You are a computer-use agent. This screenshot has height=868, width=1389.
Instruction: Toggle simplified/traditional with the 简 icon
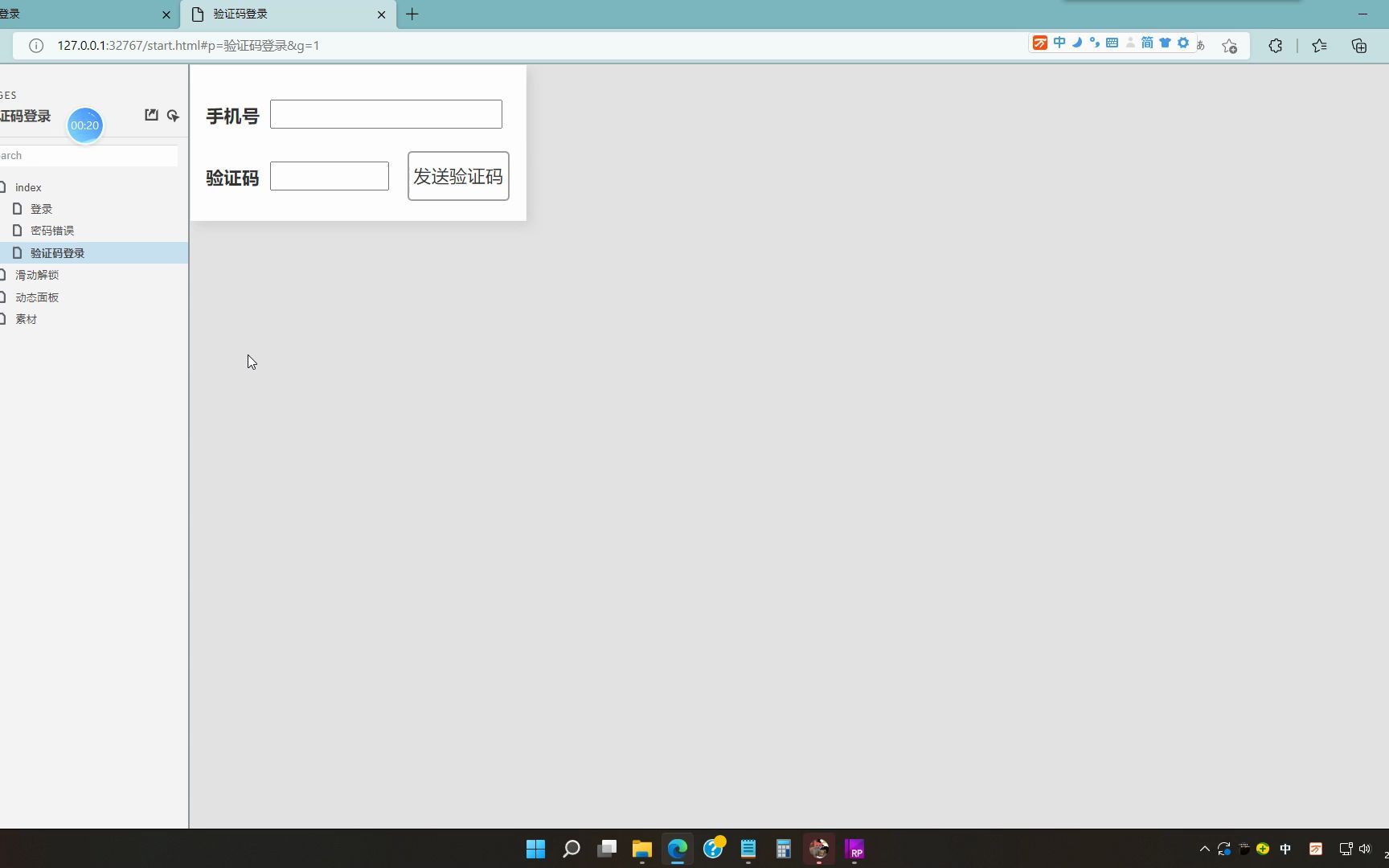[x=1145, y=43]
